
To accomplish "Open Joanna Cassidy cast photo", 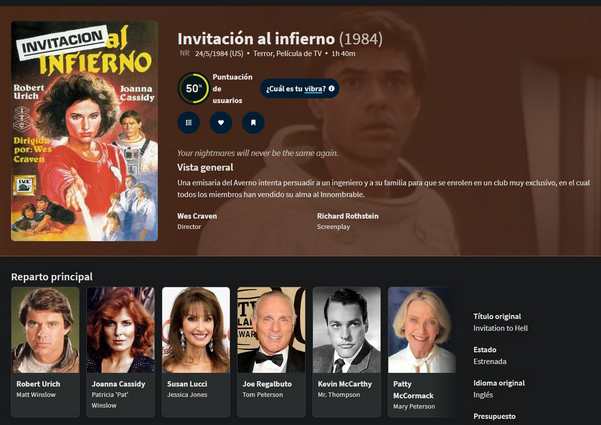I will [121, 330].
